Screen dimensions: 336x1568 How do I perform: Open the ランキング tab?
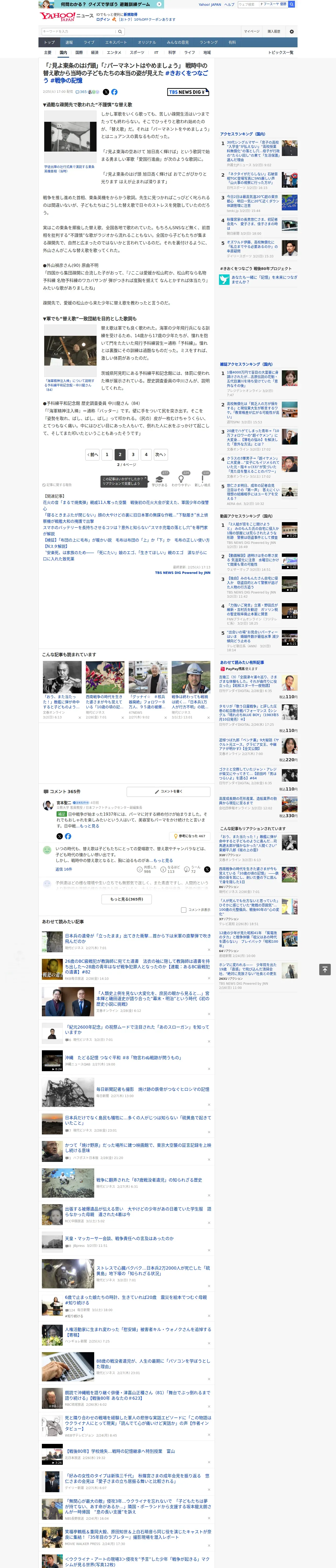click(209, 43)
